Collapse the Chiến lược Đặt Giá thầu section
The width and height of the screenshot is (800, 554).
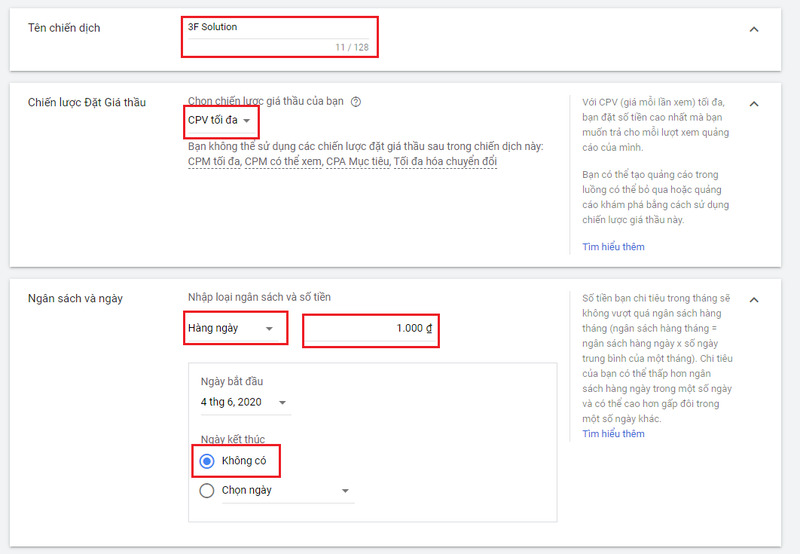click(x=754, y=104)
